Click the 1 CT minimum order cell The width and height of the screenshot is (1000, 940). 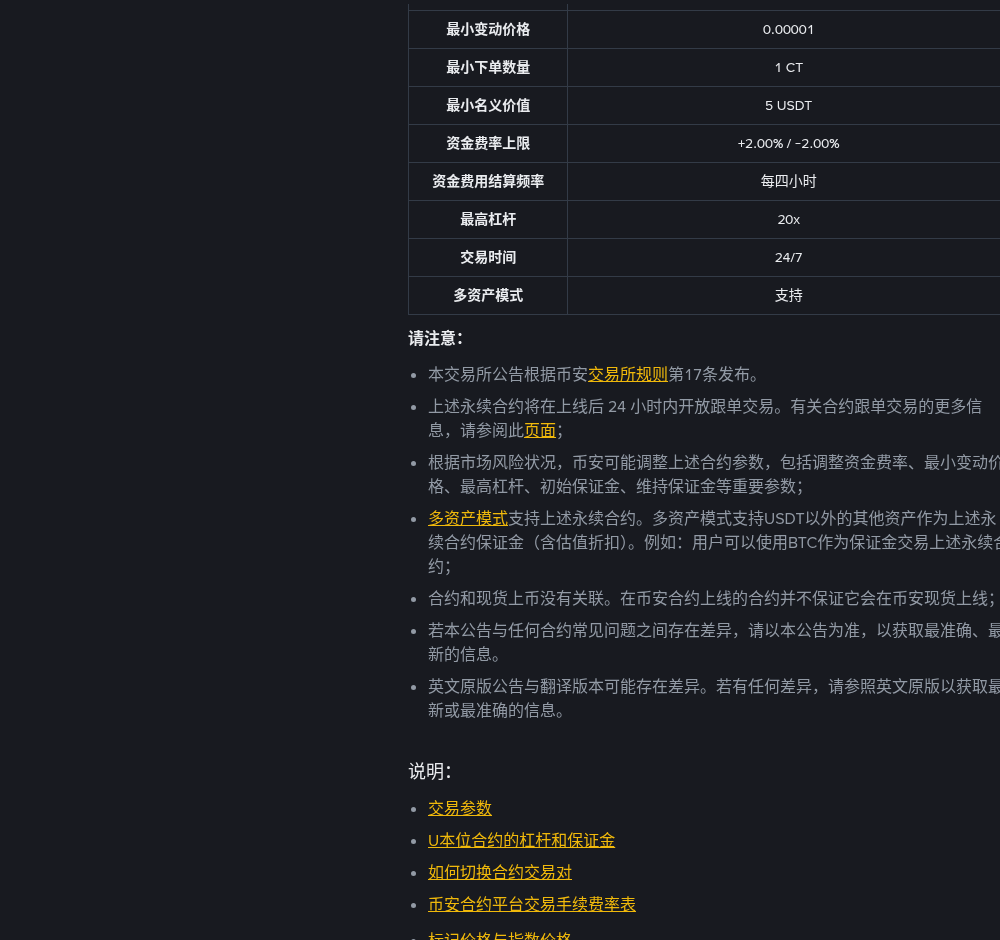[788, 68]
